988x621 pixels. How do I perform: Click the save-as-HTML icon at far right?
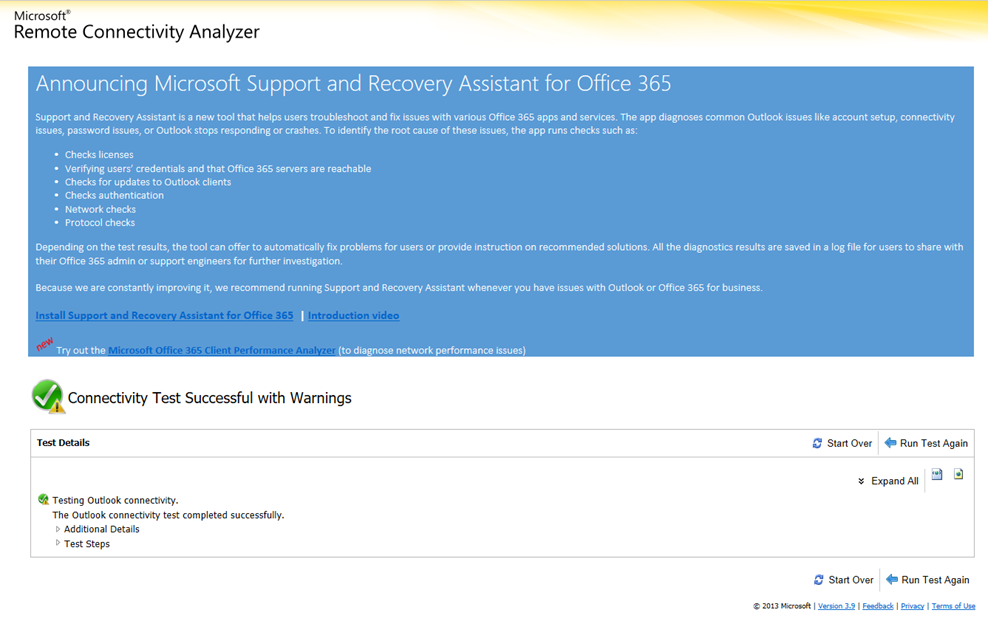958,475
